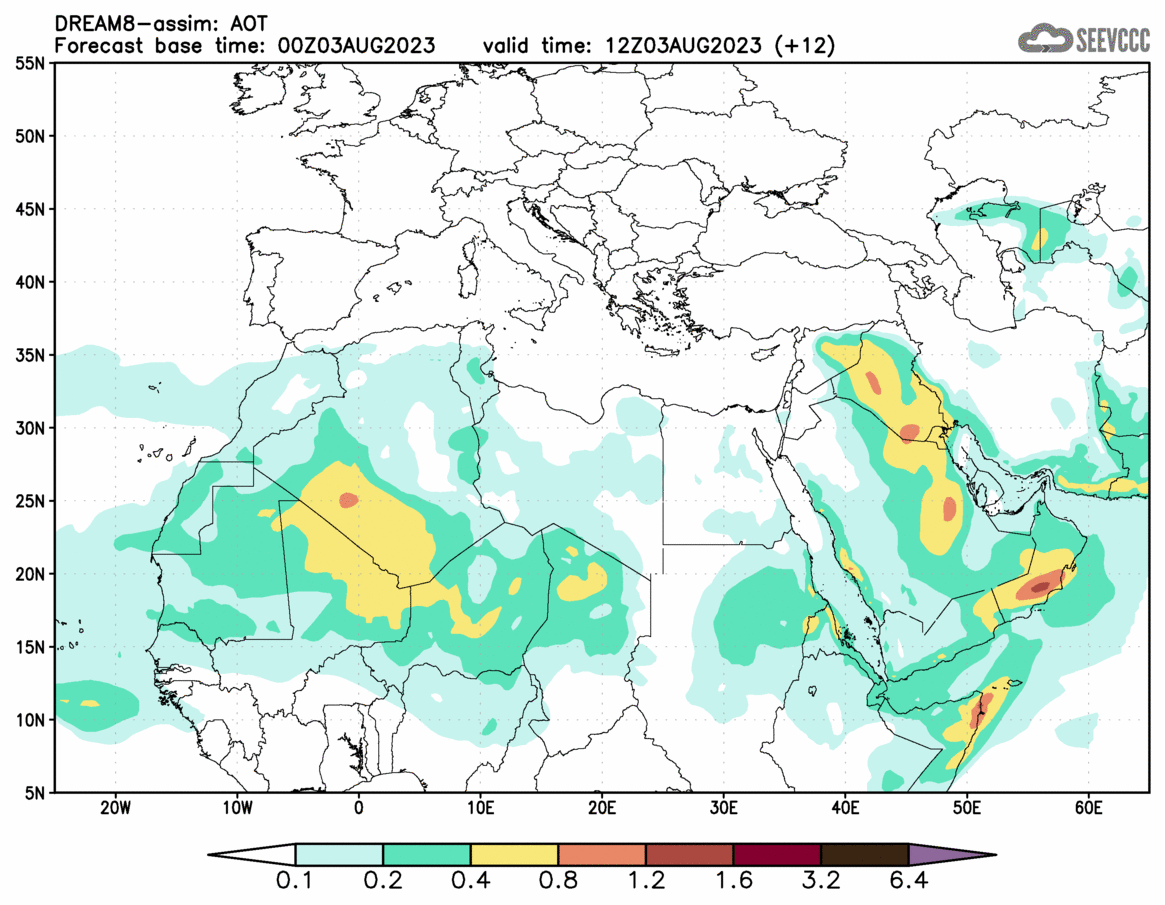Click the '40N' latitude label
The image size is (1165, 905).
[x=30, y=282]
